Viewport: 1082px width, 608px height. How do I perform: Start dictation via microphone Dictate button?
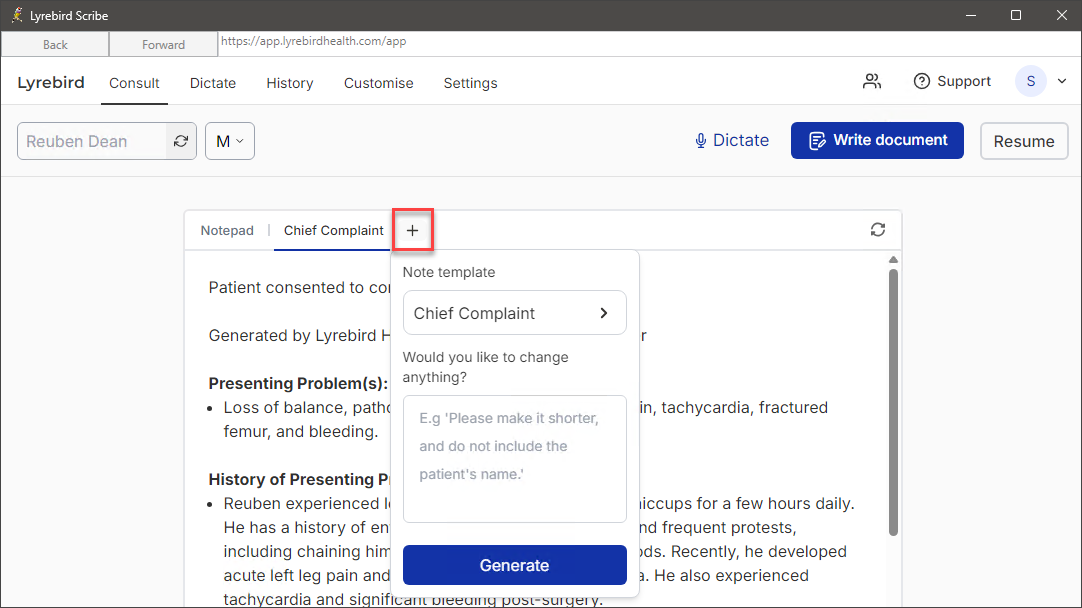tap(731, 140)
